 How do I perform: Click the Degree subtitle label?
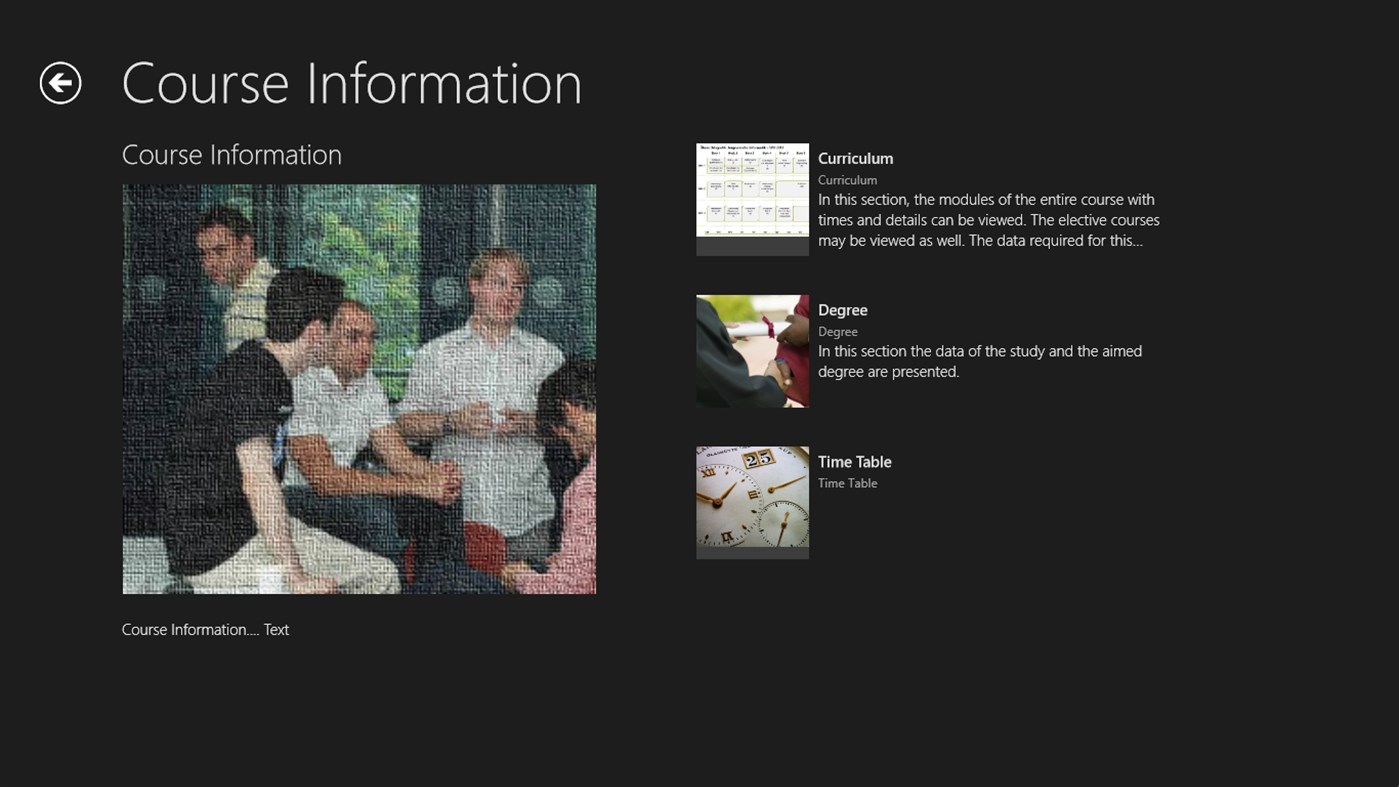pyautogui.click(x=838, y=331)
